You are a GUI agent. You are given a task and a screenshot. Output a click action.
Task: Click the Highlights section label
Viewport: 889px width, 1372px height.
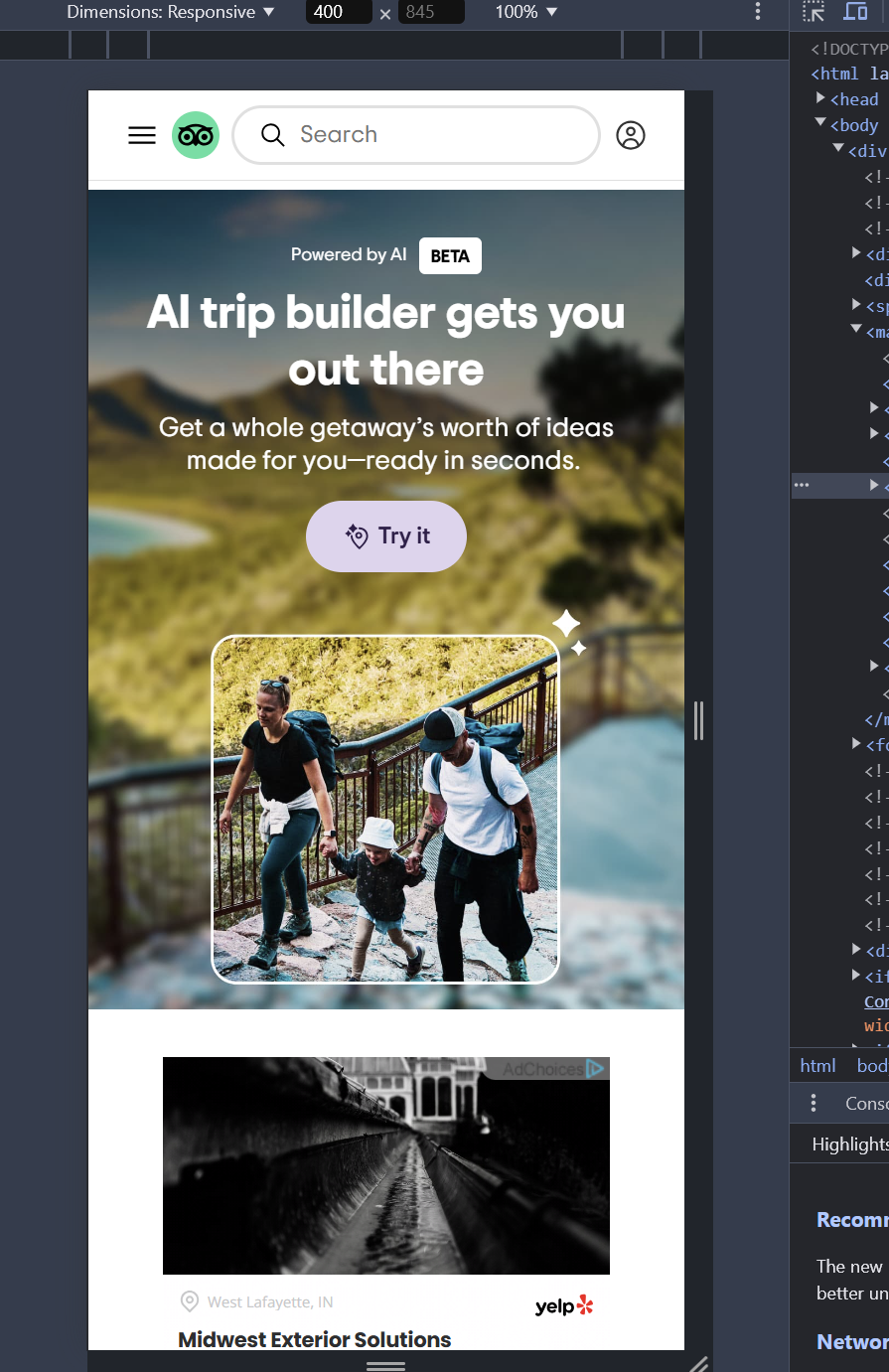[x=850, y=1144]
